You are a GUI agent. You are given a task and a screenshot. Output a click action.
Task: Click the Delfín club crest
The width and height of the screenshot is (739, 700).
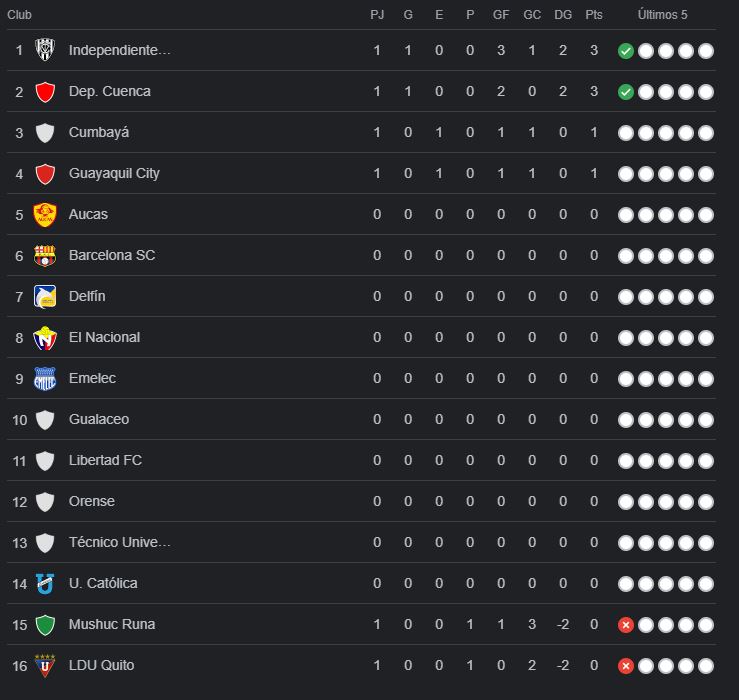(44, 296)
